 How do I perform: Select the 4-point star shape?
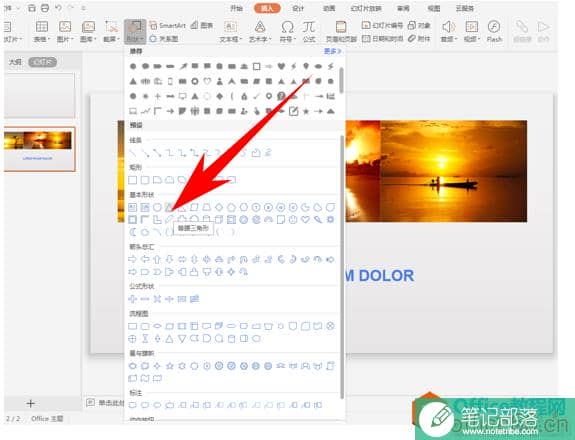[157, 366]
